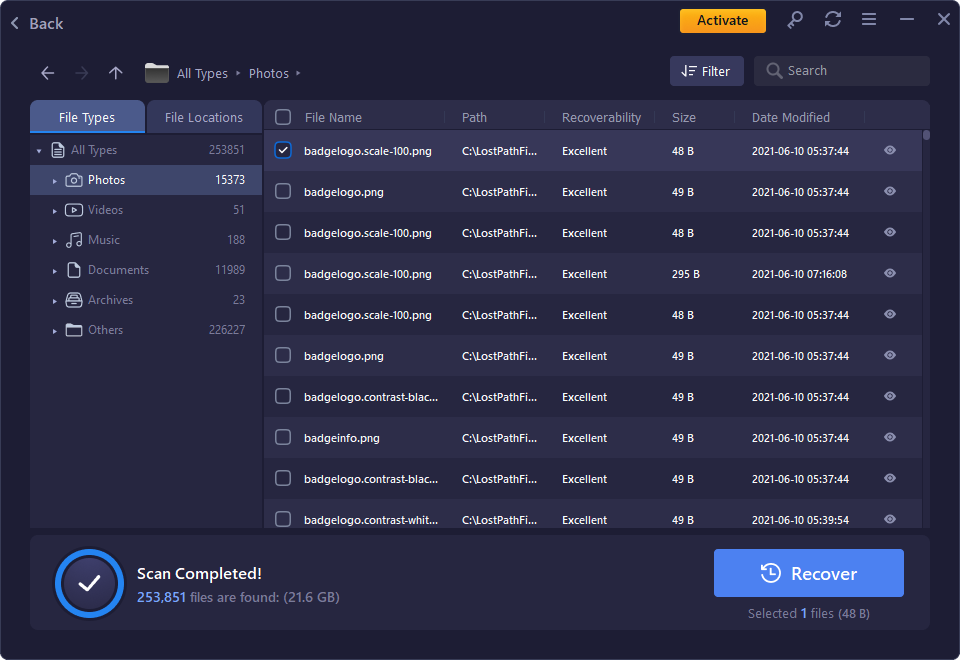Screen dimensions: 960x660
Task: Expand the Videos category
Action: (x=55, y=209)
